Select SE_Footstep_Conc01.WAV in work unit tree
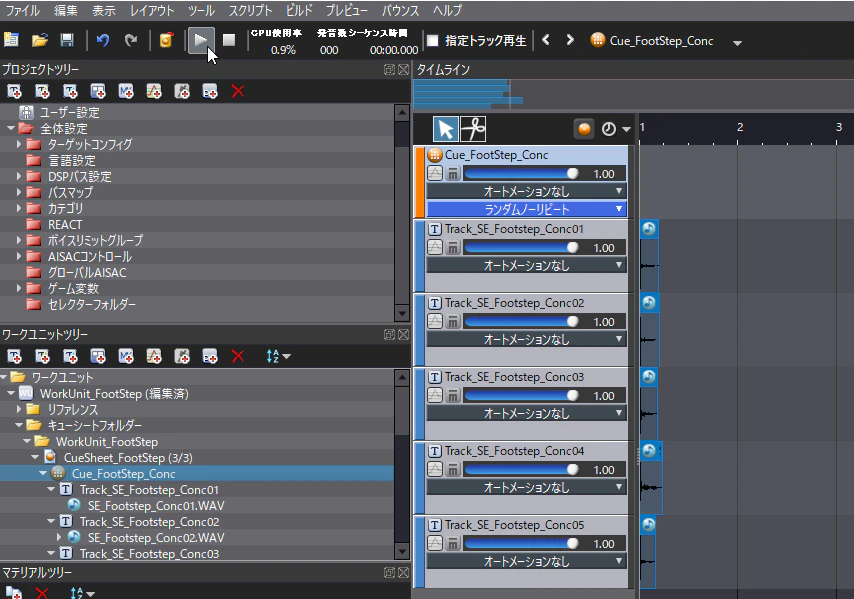This screenshot has height=599, width=854. (x=156, y=506)
